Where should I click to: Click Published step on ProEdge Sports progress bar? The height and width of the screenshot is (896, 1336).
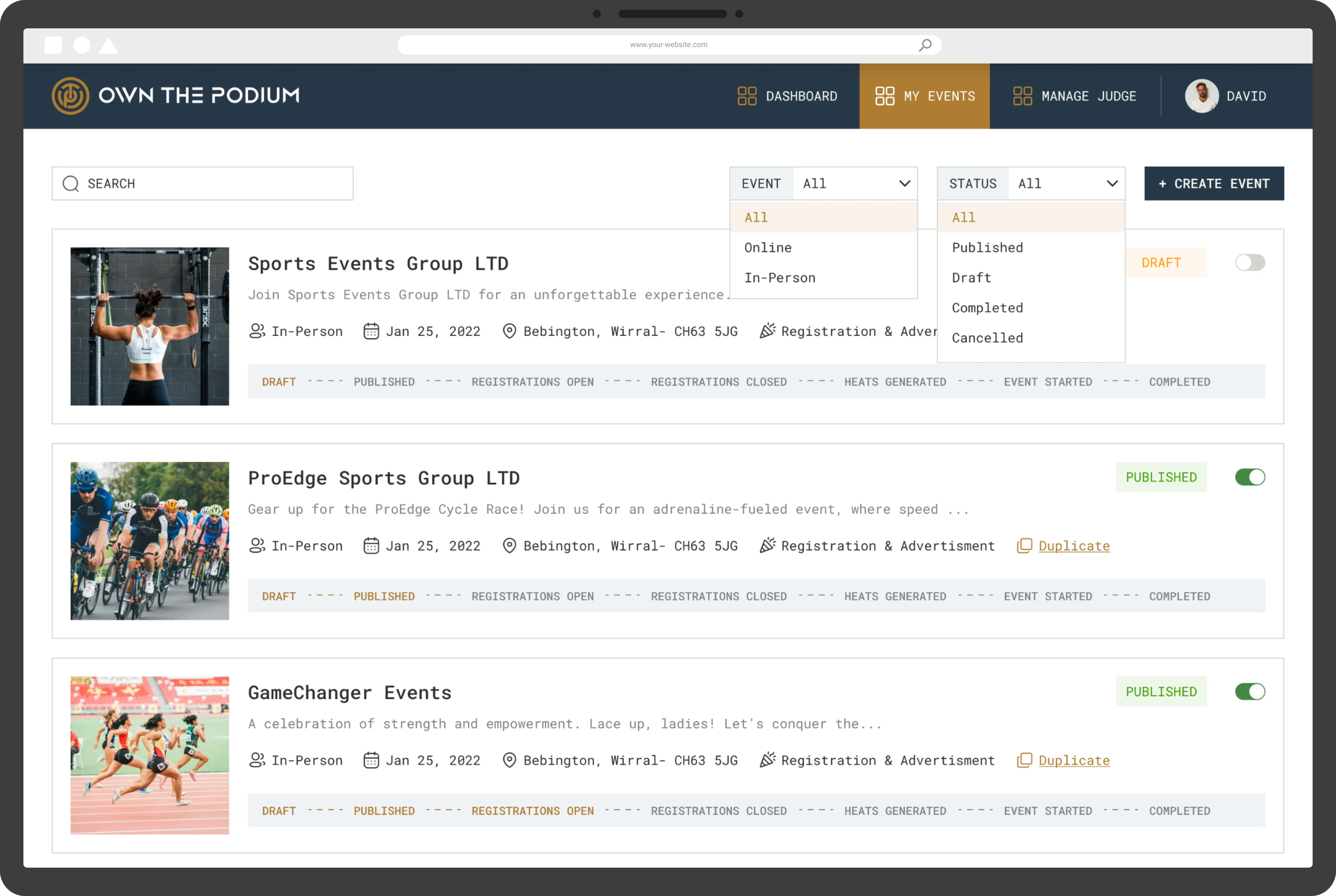384,597
